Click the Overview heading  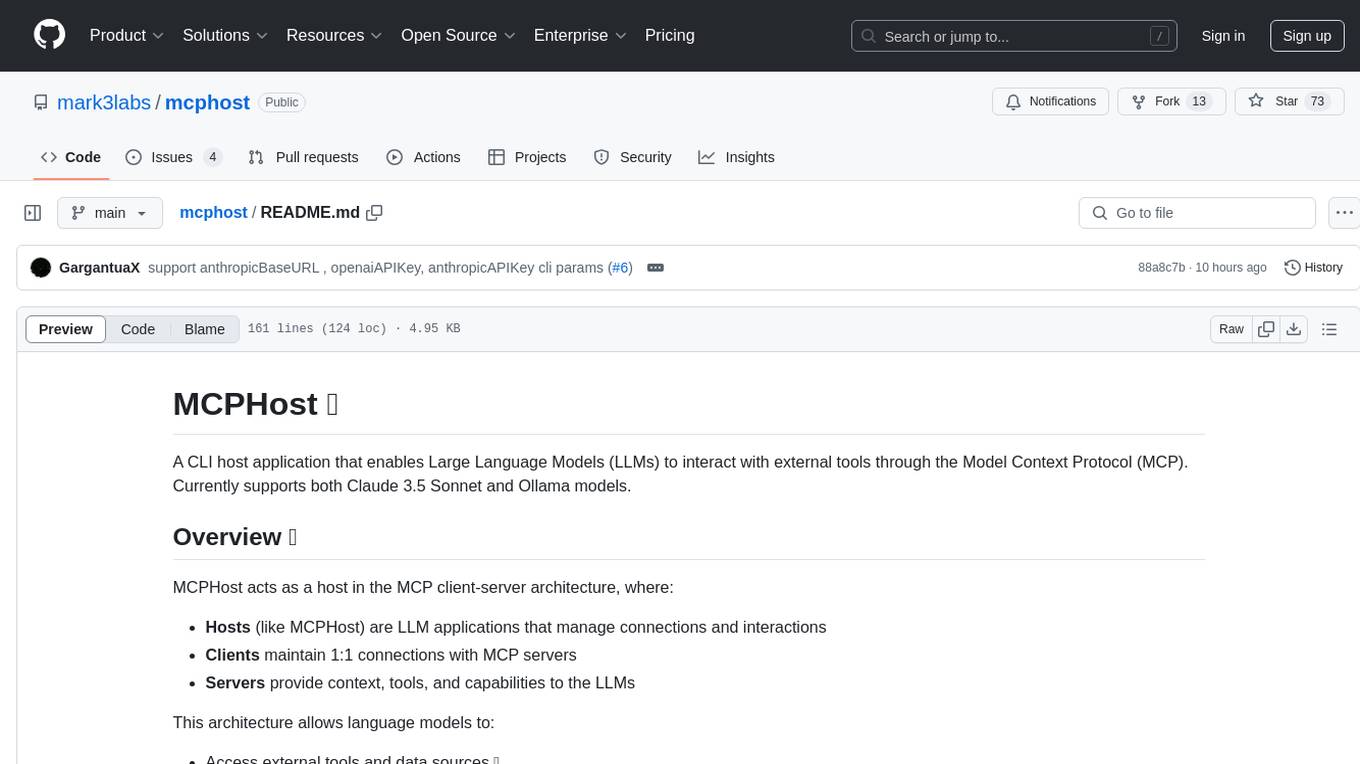[x=235, y=537]
